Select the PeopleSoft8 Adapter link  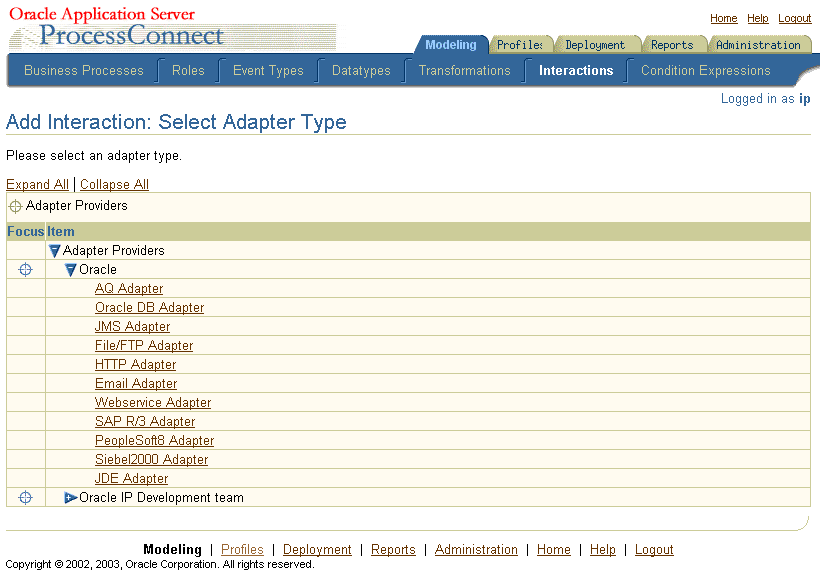(155, 441)
